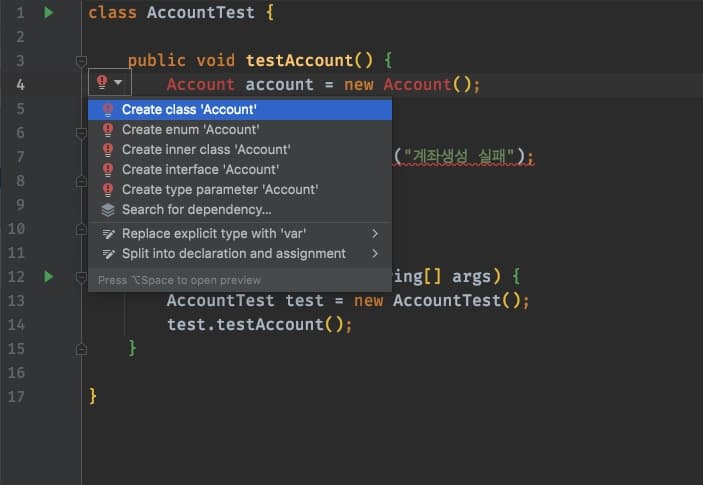Run the main method from the gutter arrow on line 12
The height and width of the screenshot is (485, 703).
[49, 277]
